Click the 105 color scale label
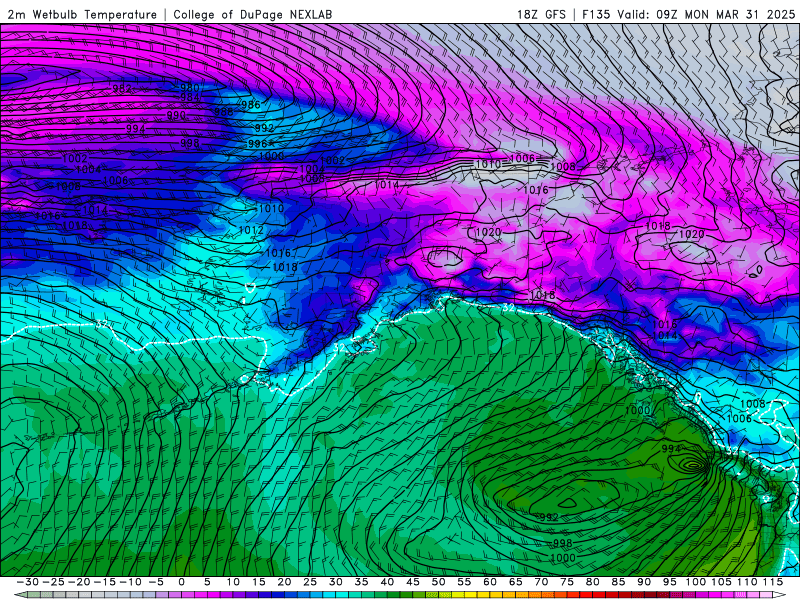Viewport: 800px width, 600px height. tap(721, 582)
